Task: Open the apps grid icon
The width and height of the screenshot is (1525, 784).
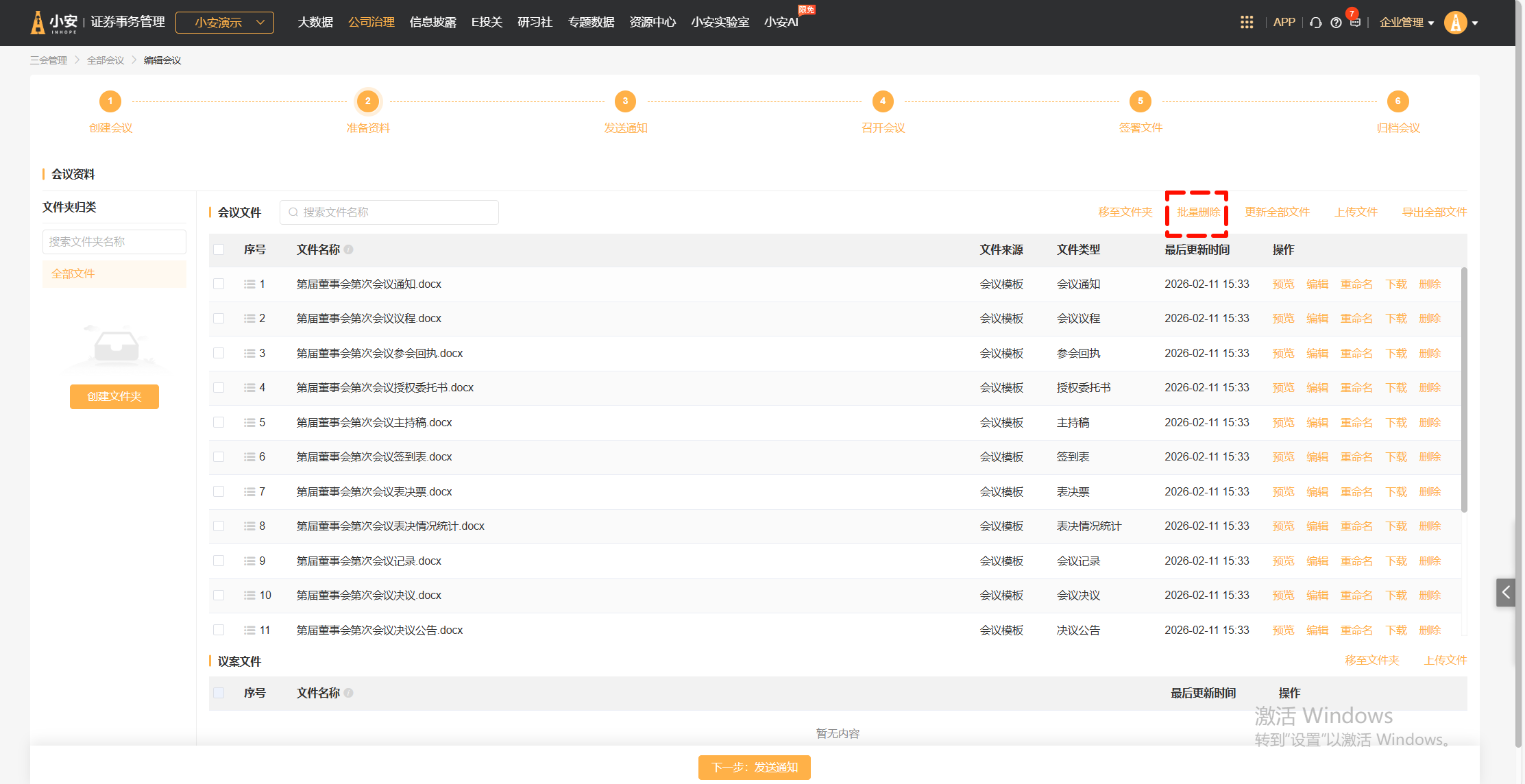Action: [x=1246, y=23]
